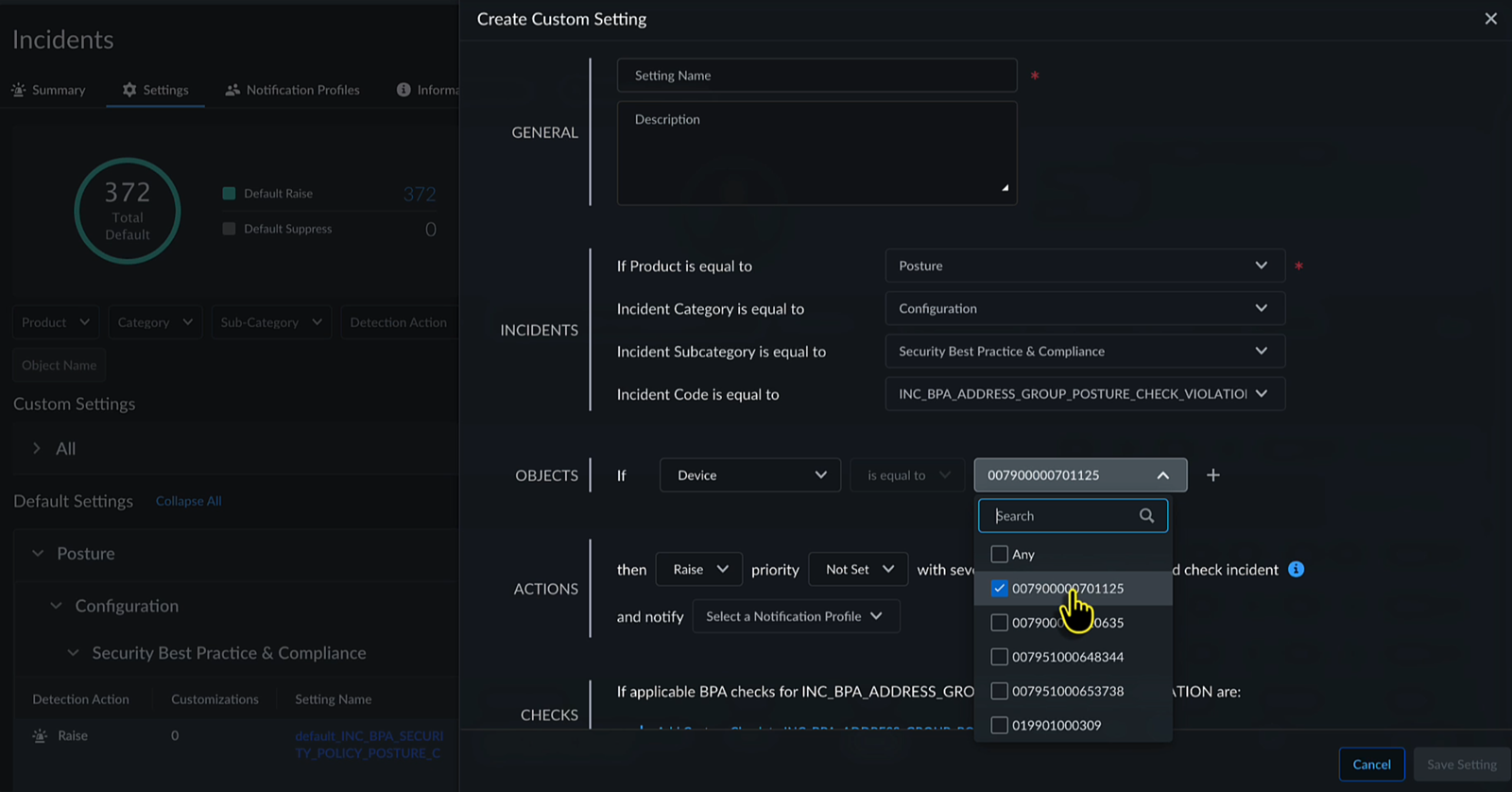Viewport: 1512px width, 792px height.
Task: Click the magnifier icon in device search
Action: (1146, 516)
